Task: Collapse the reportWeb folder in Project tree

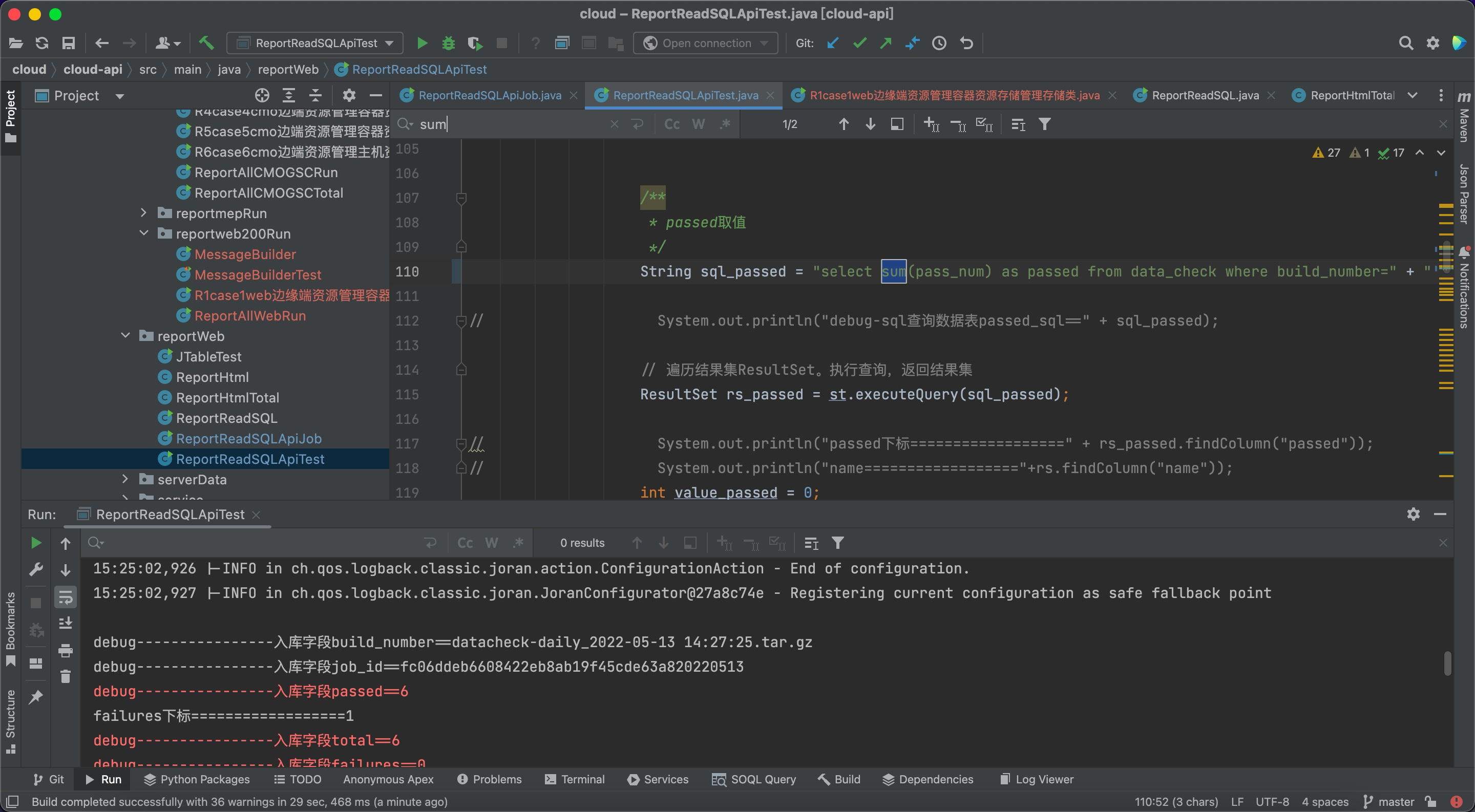Action: coord(125,336)
